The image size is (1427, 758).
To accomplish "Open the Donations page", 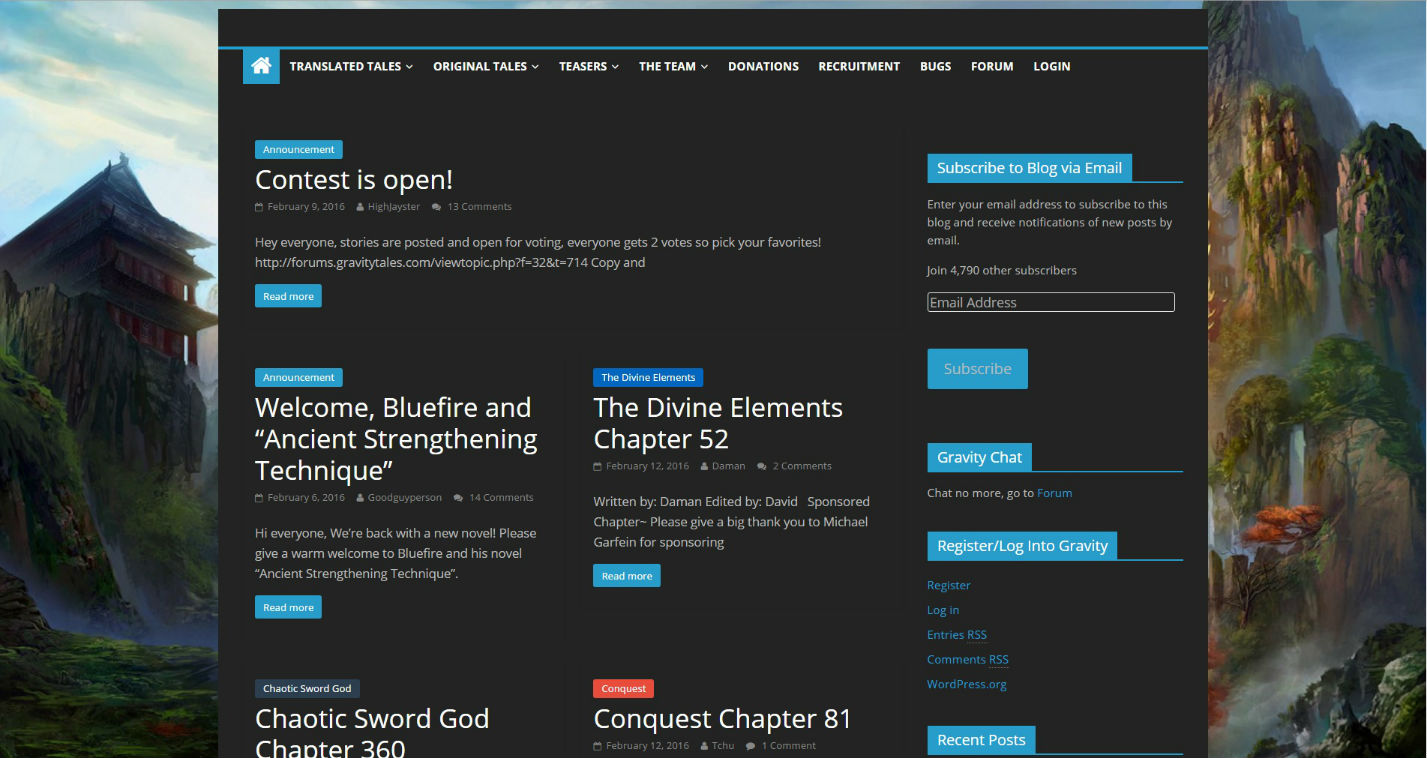I will (x=763, y=66).
